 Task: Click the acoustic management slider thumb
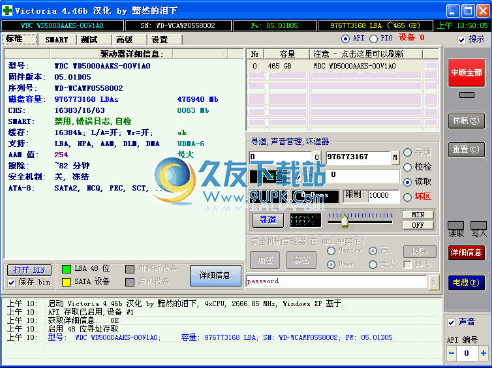[x=345, y=221]
